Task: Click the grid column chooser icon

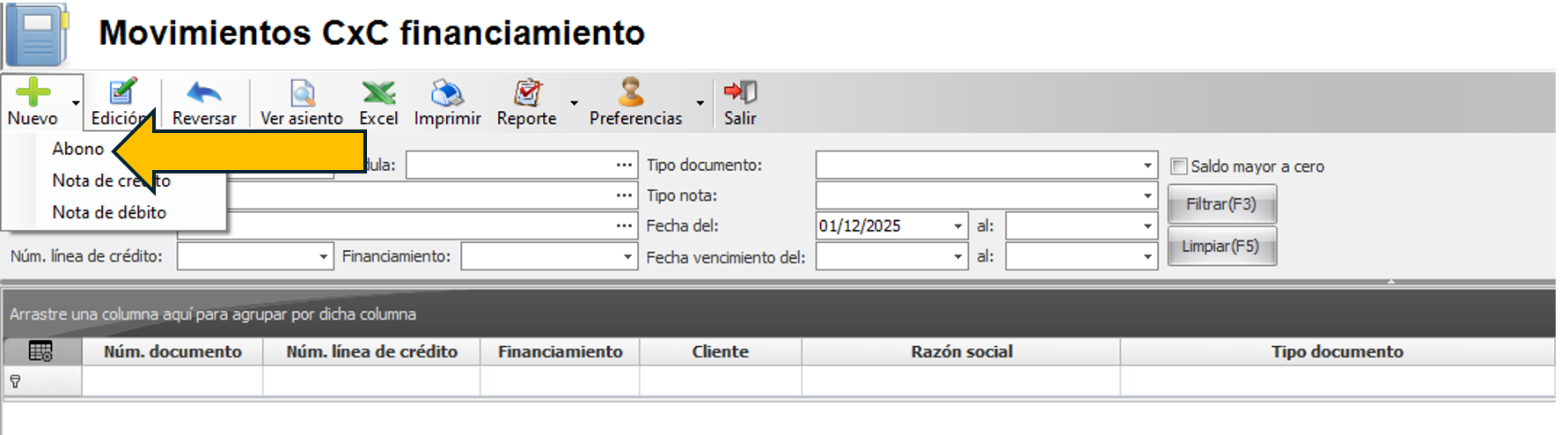Action: (40, 351)
